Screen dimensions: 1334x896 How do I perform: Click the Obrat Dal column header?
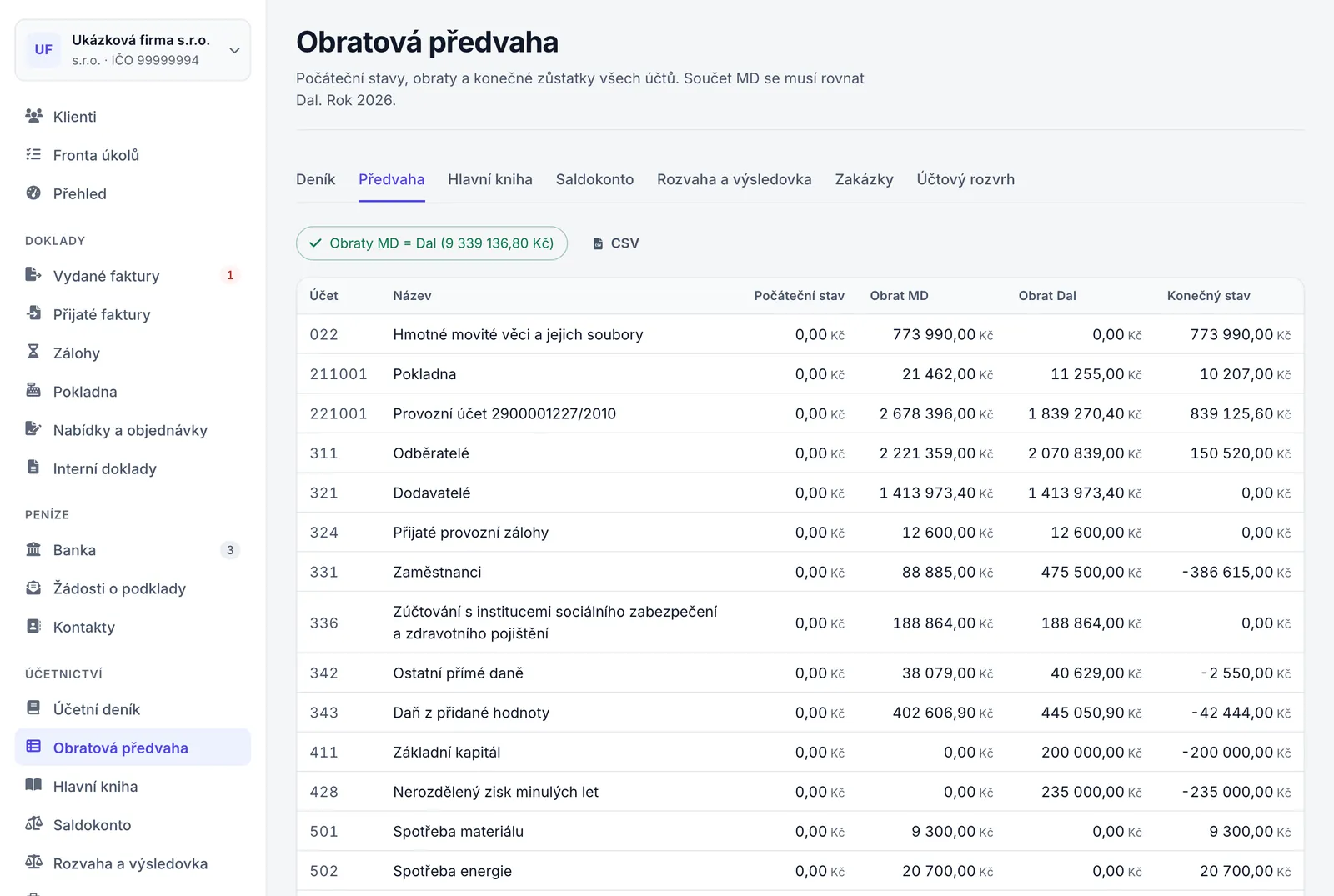point(1047,296)
